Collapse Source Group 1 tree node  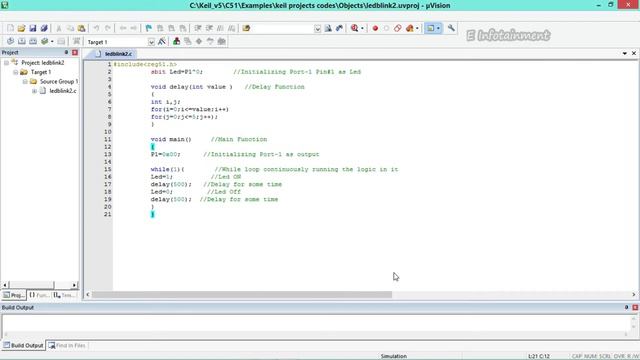25,82
